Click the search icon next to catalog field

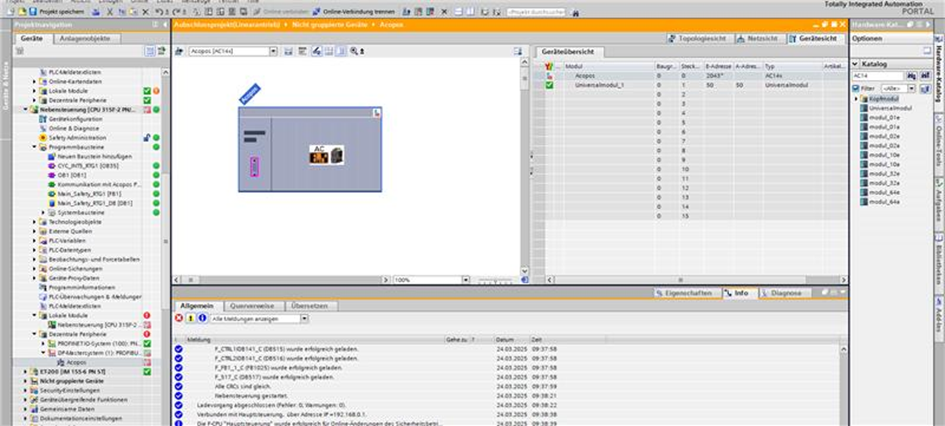[911, 75]
